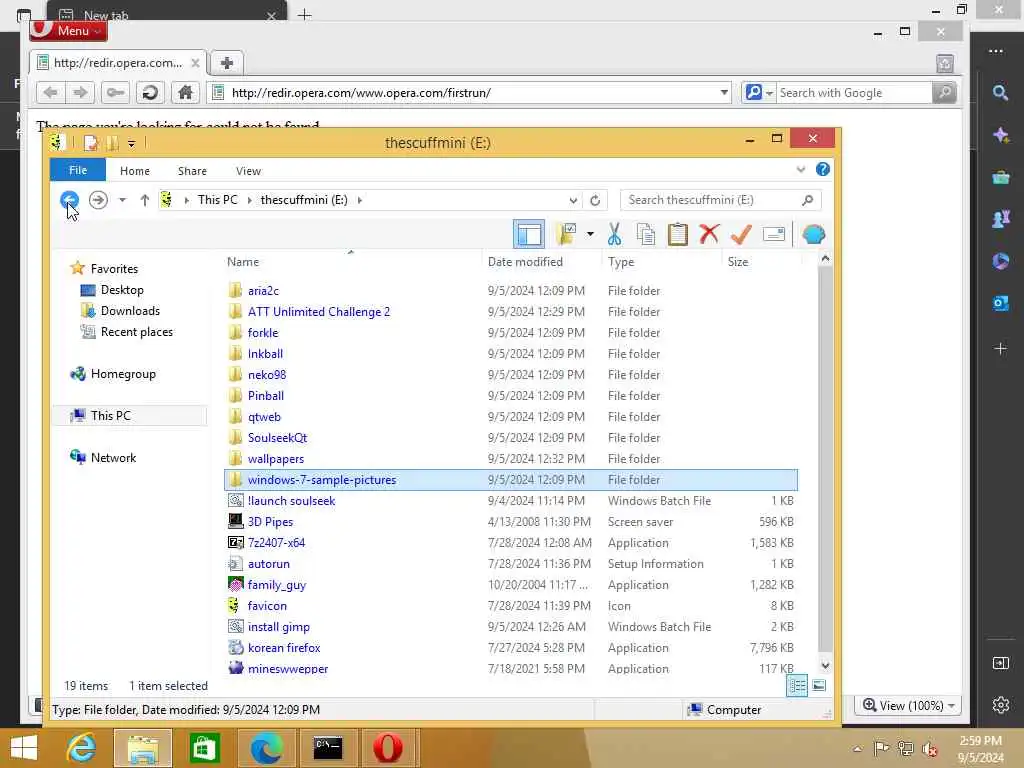The height and width of the screenshot is (768, 1024).
Task: Select the aria2c folder
Action: click(263, 291)
